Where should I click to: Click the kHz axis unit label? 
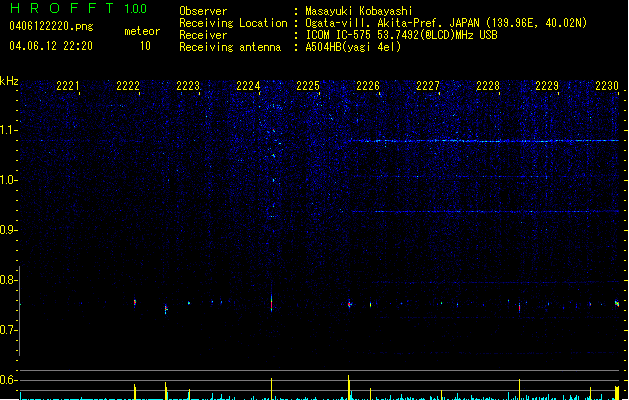tap(9, 81)
